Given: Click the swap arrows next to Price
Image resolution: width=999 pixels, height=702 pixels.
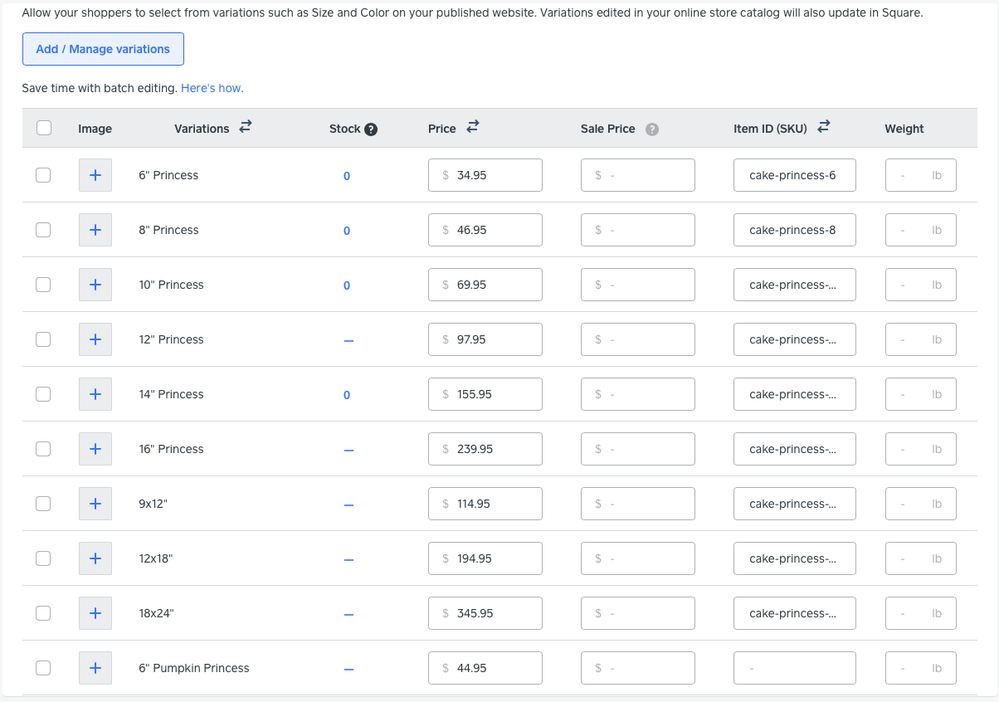Looking at the screenshot, I should pyautogui.click(x=473, y=127).
